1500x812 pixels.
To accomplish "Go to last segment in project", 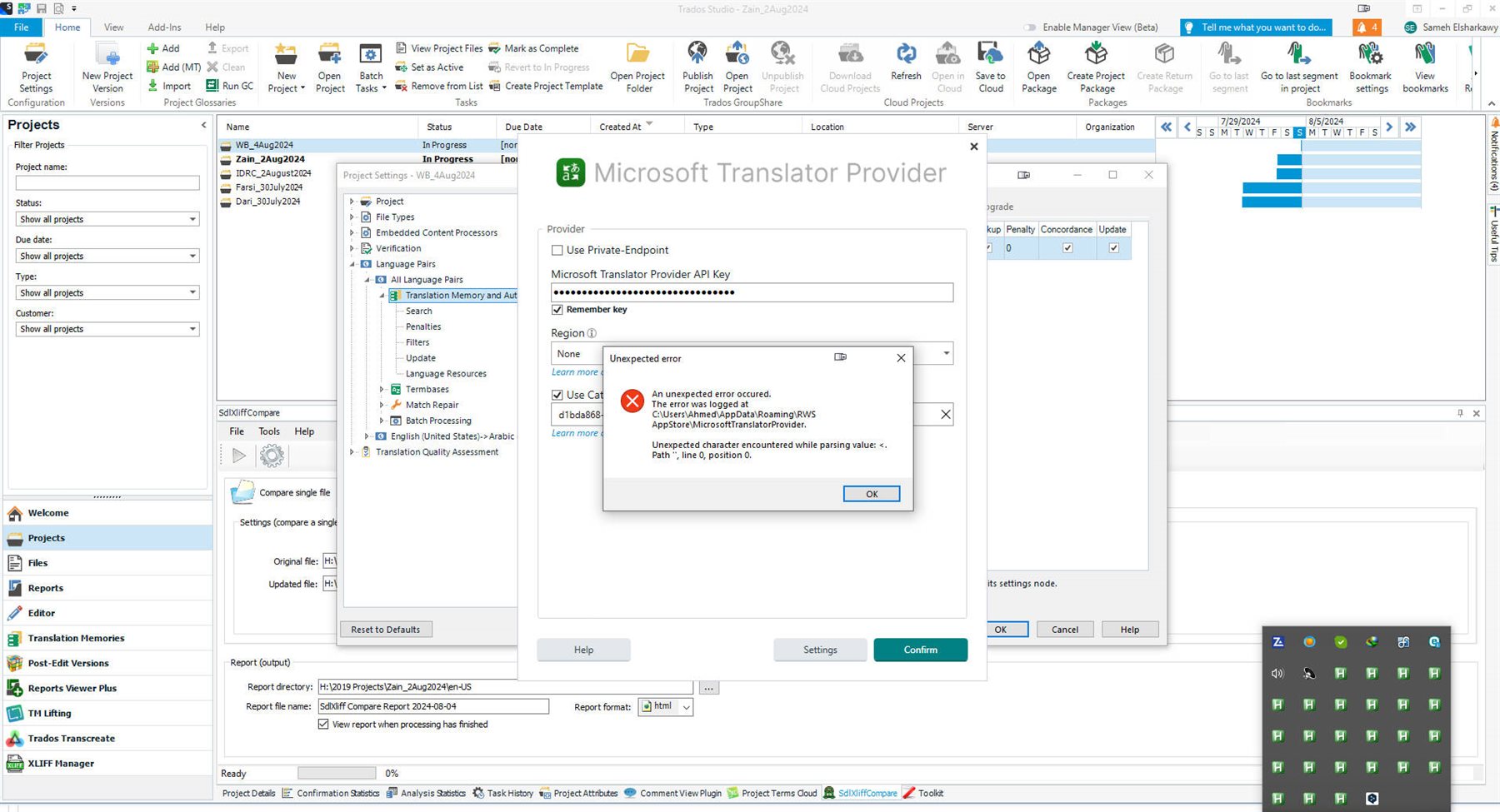I will click(1299, 68).
